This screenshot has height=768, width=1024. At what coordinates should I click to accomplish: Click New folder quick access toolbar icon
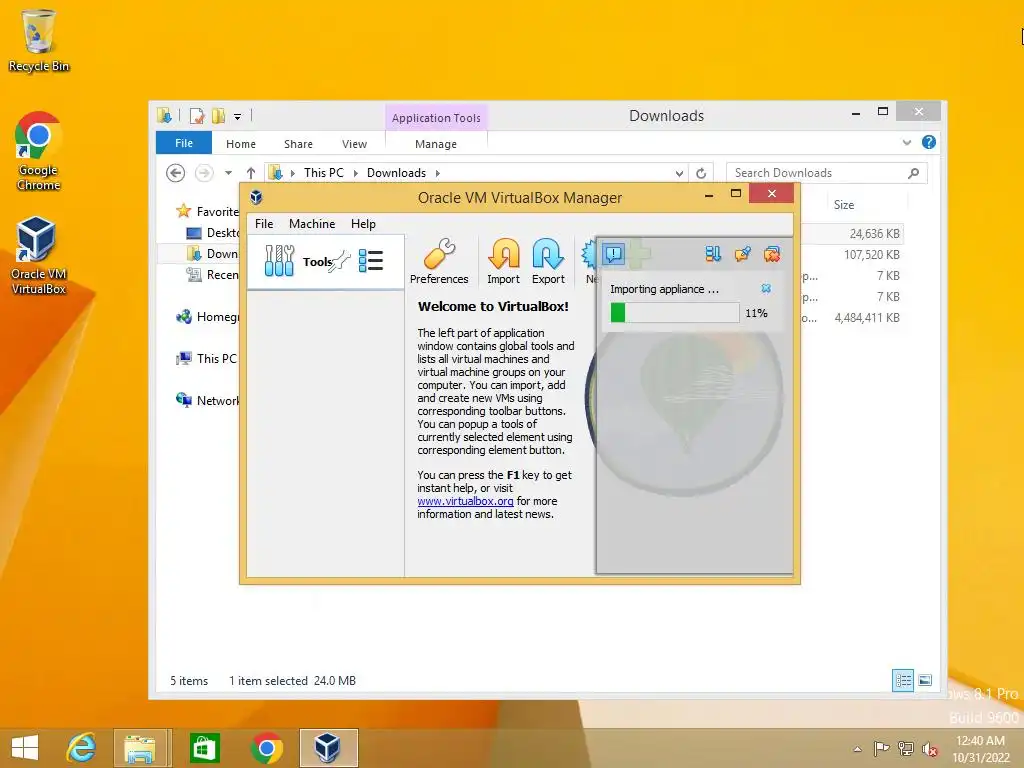pyautogui.click(x=218, y=116)
